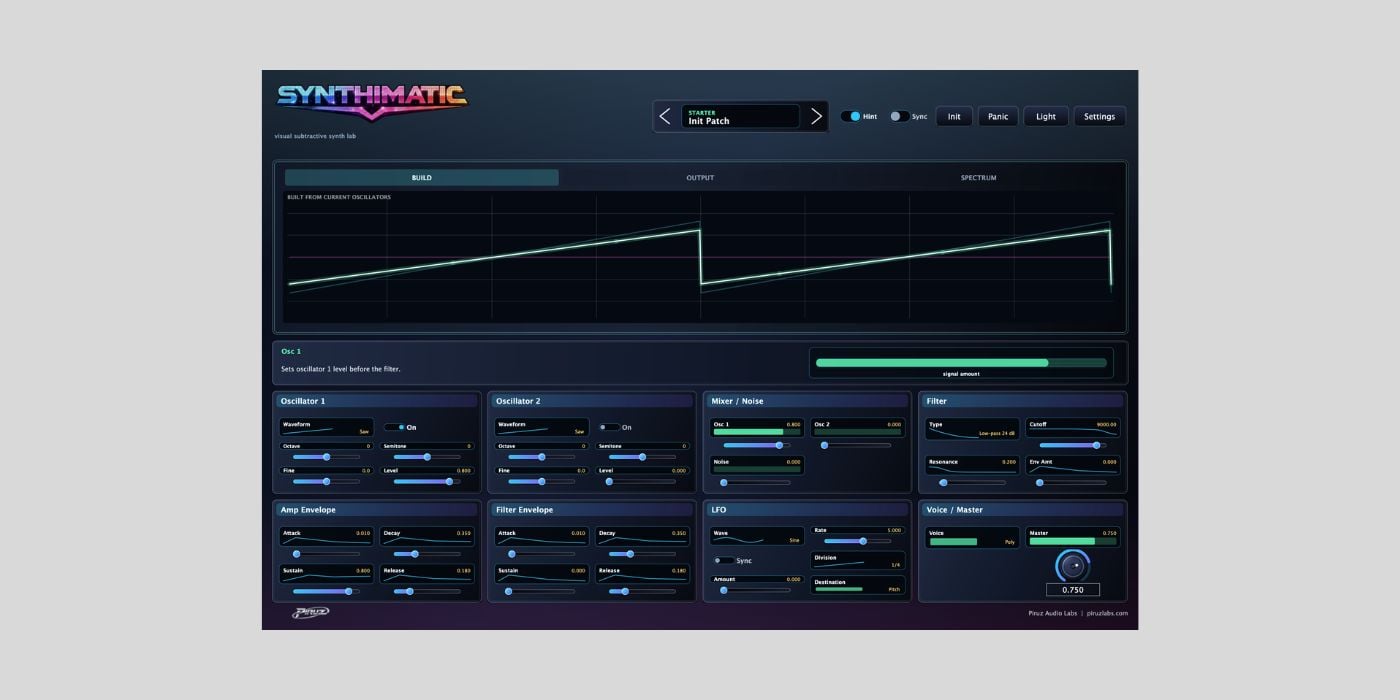Viewport: 1400px width, 700px height.
Task: Switch to the Output tab
Action: click(700, 177)
